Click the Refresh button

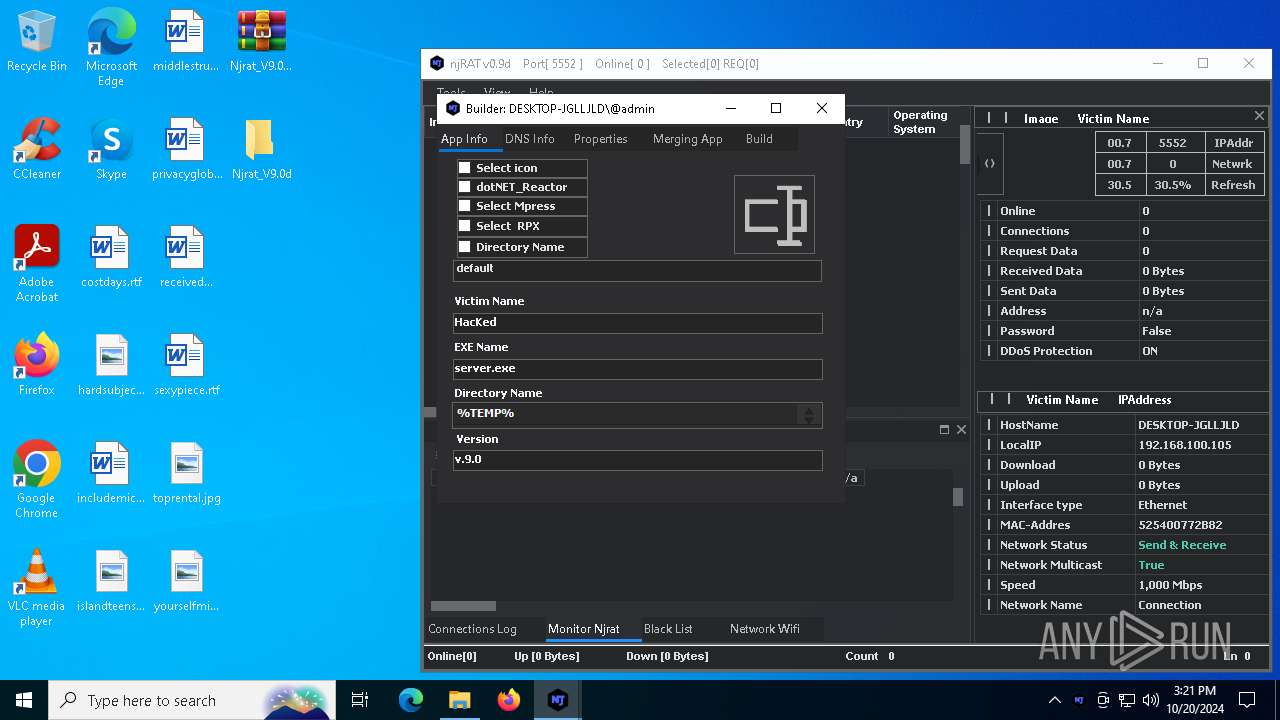pos(1233,184)
